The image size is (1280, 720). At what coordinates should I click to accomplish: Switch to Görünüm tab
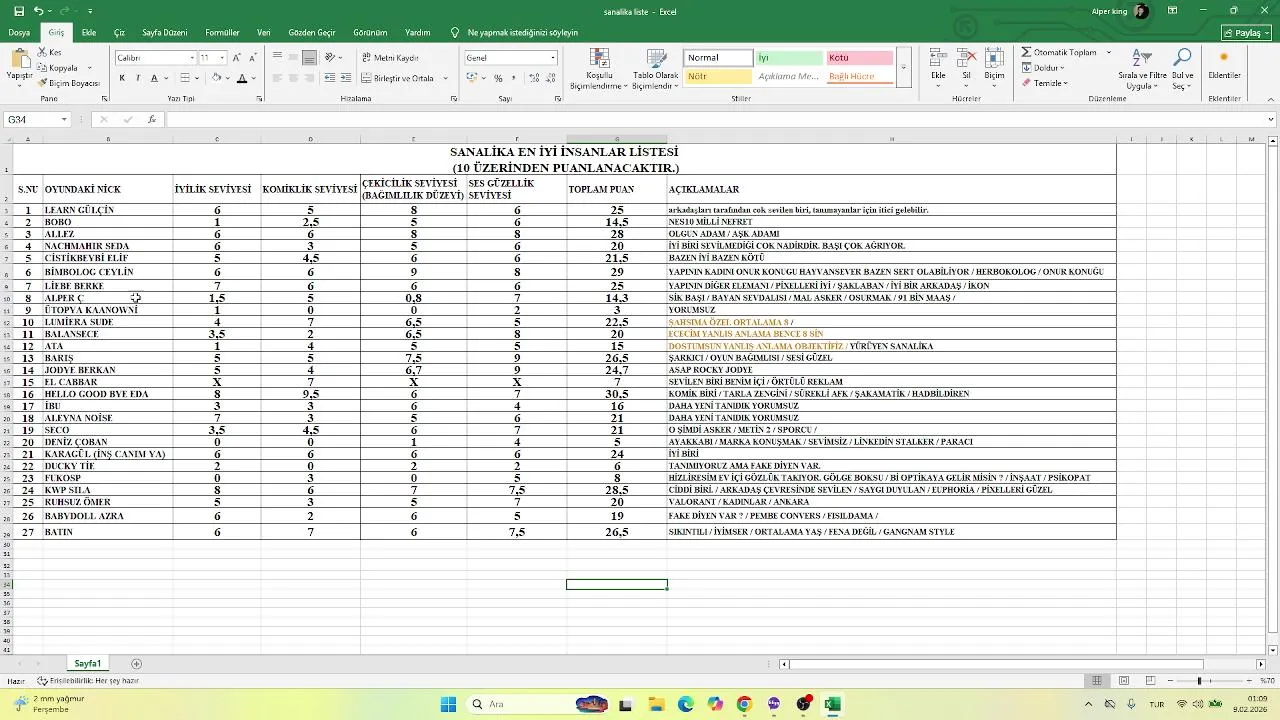[x=370, y=33]
